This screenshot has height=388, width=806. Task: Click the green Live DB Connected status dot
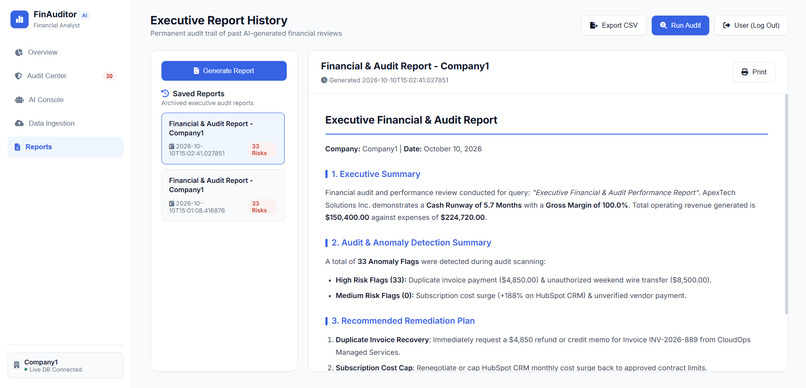coord(26,369)
